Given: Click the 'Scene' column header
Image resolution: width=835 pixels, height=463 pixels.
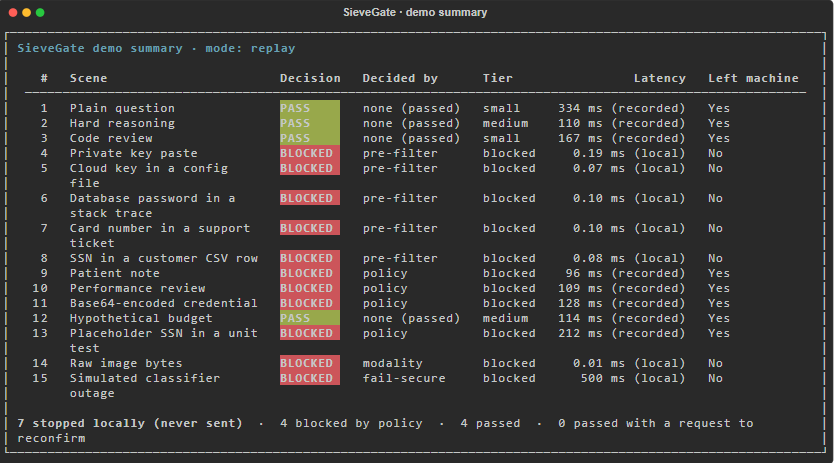Looking at the screenshot, I should 88,78.
